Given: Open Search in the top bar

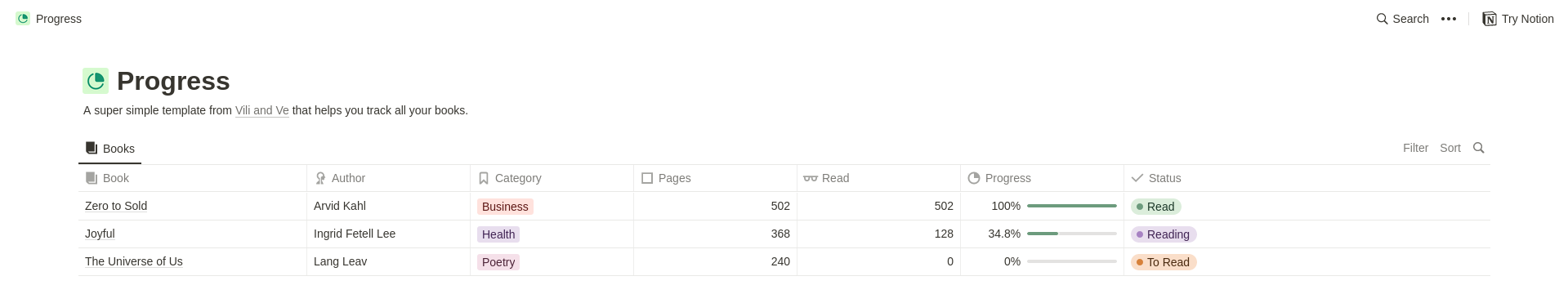Looking at the screenshot, I should pos(1402,19).
